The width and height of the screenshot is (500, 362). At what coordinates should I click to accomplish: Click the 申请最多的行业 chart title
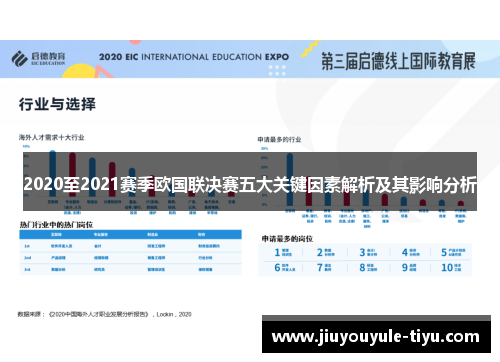click(x=279, y=139)
